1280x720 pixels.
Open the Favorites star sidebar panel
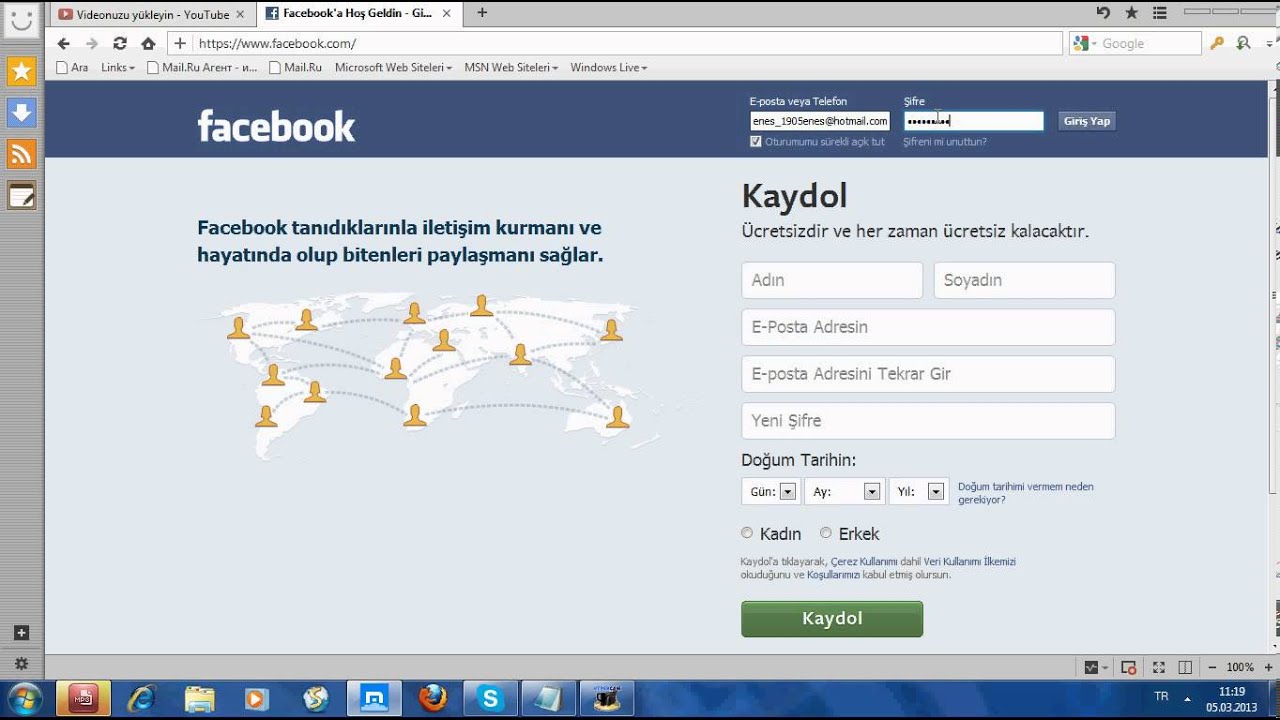pyautogui.click(x=21, y=71)
